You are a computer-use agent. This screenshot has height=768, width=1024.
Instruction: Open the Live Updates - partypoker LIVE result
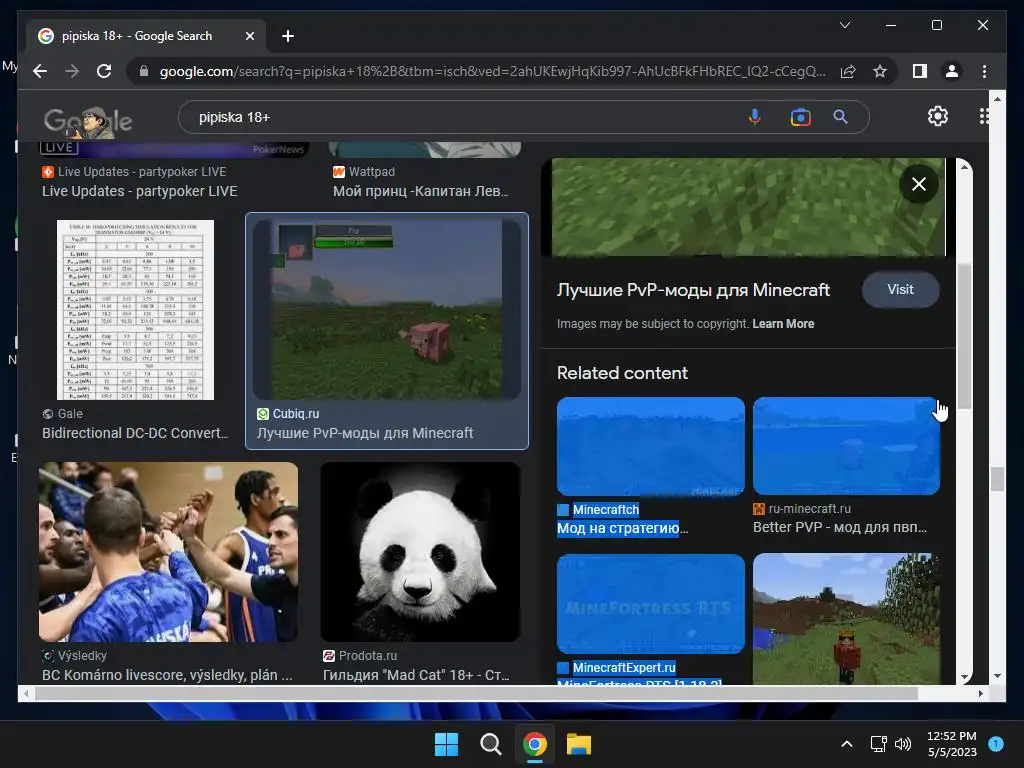(140, 191)
